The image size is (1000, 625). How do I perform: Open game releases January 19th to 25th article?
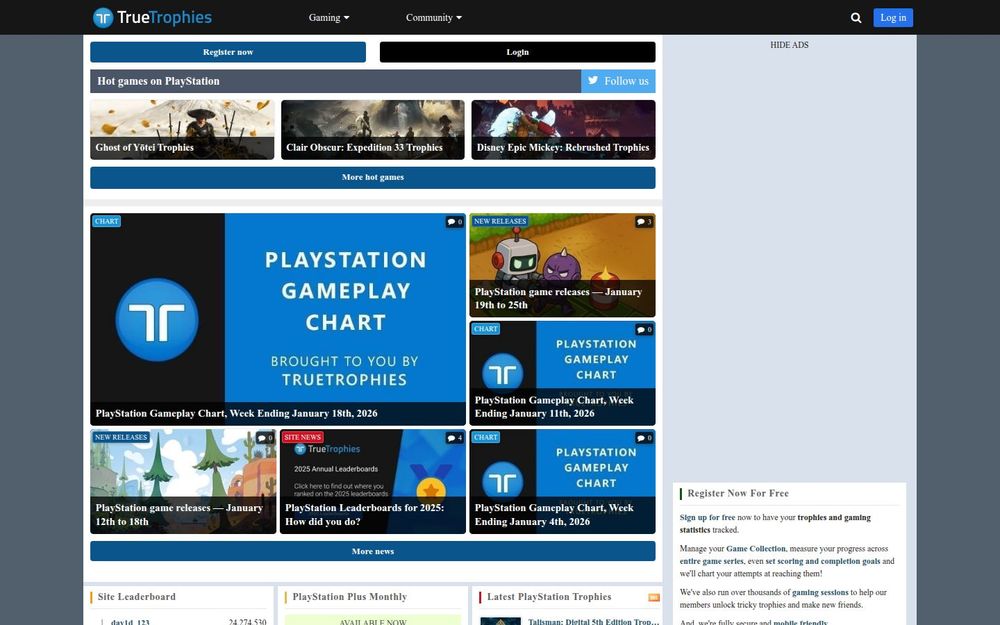pyautogui.click(x=562, y=265)
